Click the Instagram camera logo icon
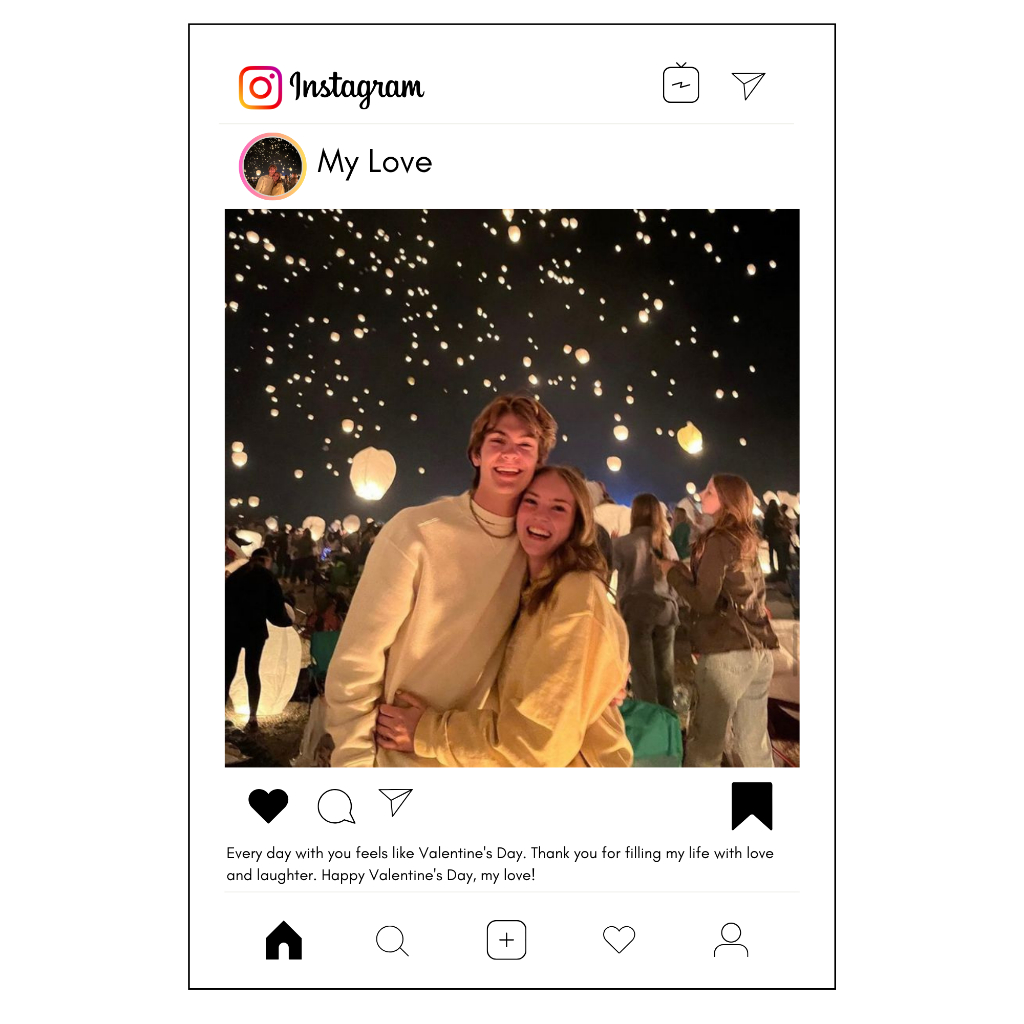1024x1024 pixels. coord(261,87)
